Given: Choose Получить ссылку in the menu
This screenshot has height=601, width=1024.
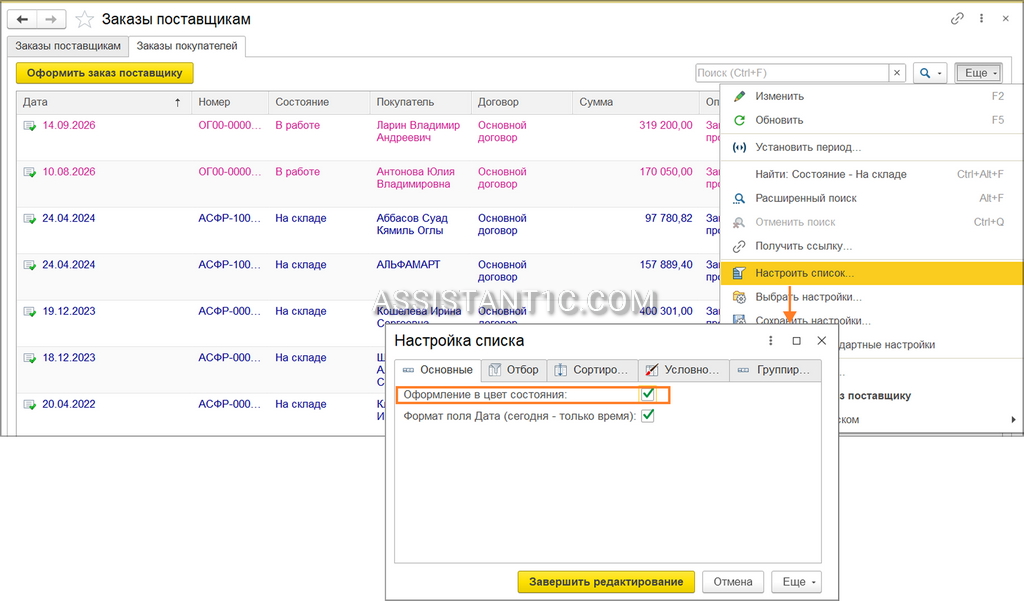Looking at the screenshot, I should pos(872,246).
